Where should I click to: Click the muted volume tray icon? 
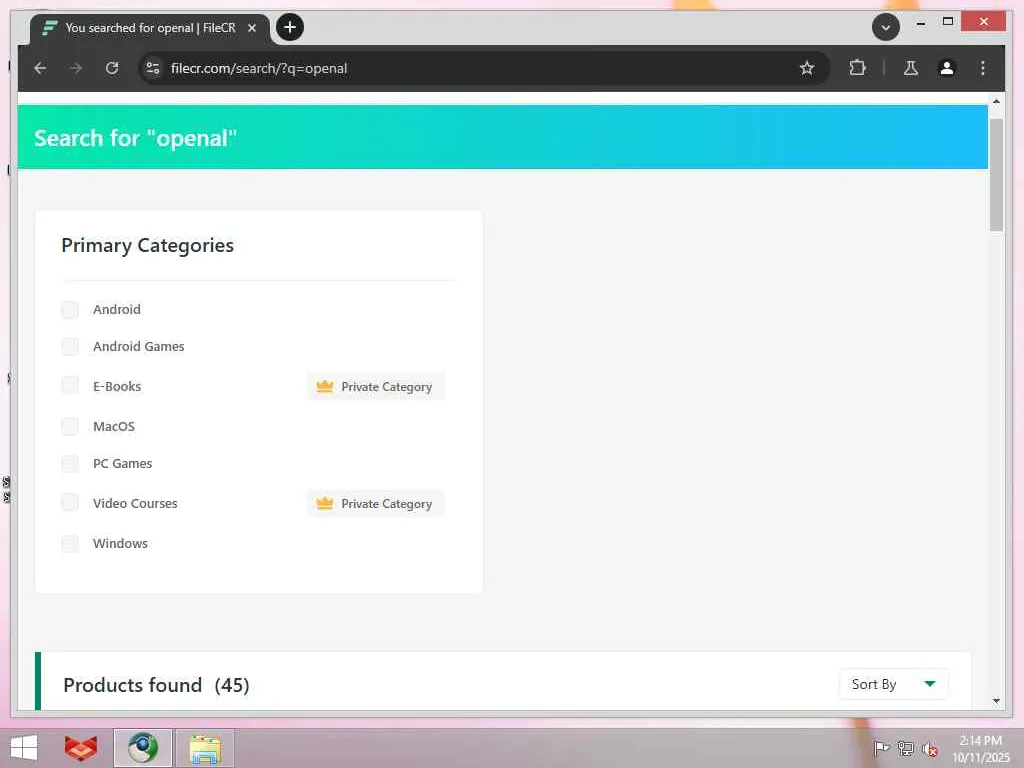pos(930,749)
